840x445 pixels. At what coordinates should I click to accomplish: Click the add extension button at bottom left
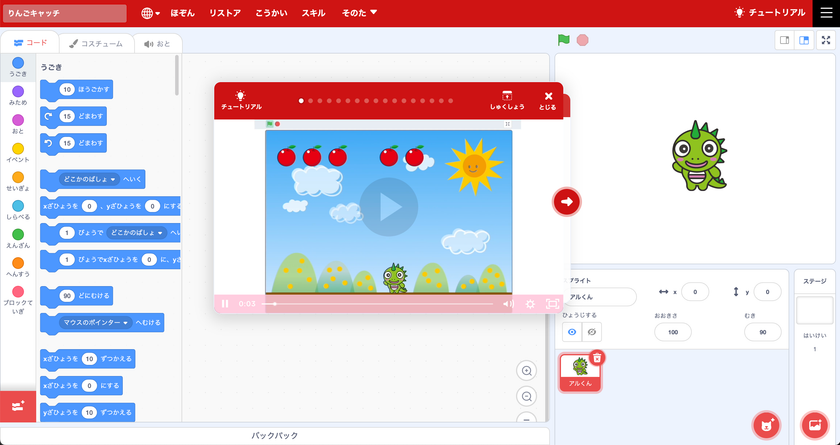[18, 407]
